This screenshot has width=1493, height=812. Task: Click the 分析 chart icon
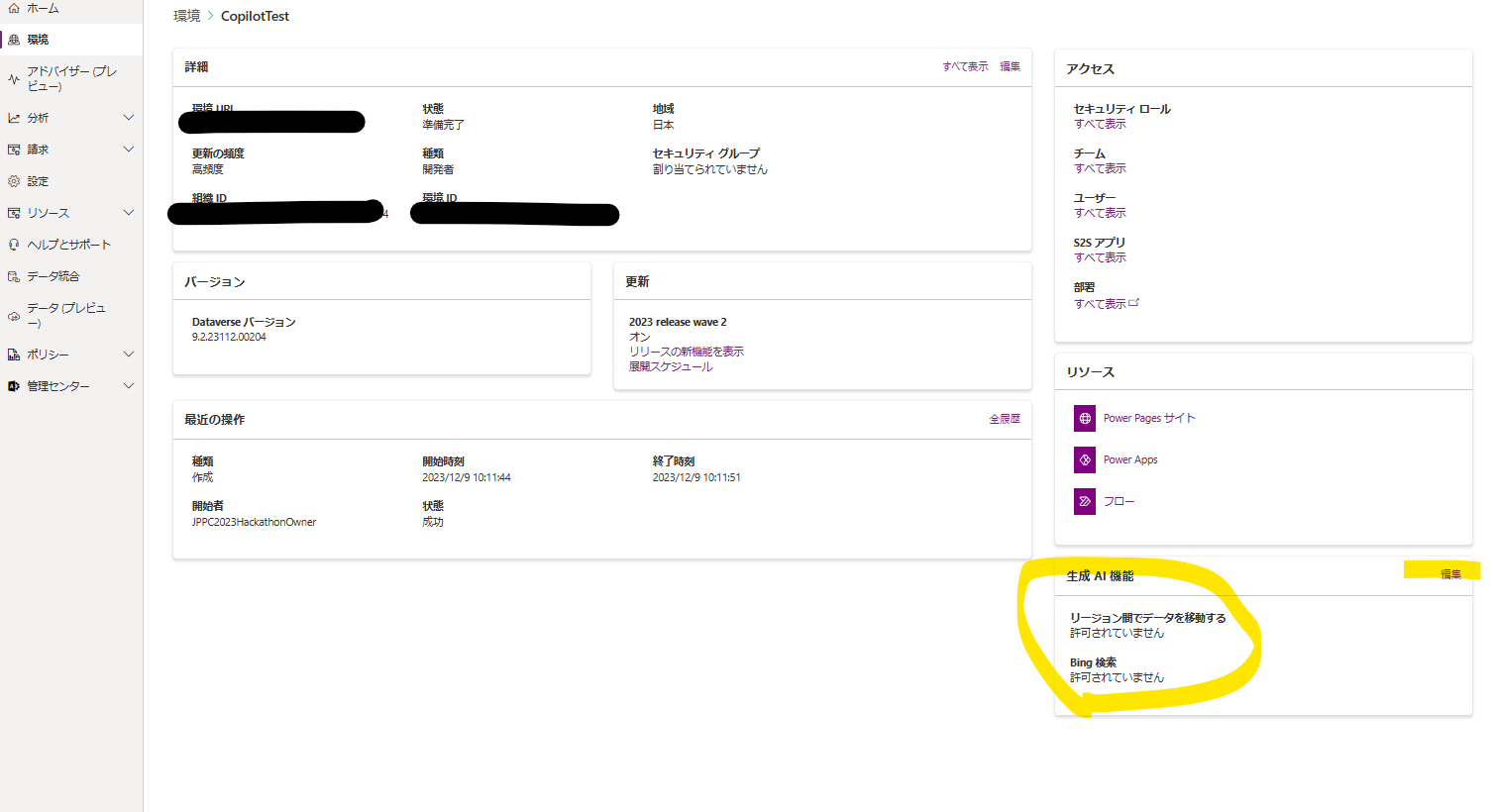[14, 118]
